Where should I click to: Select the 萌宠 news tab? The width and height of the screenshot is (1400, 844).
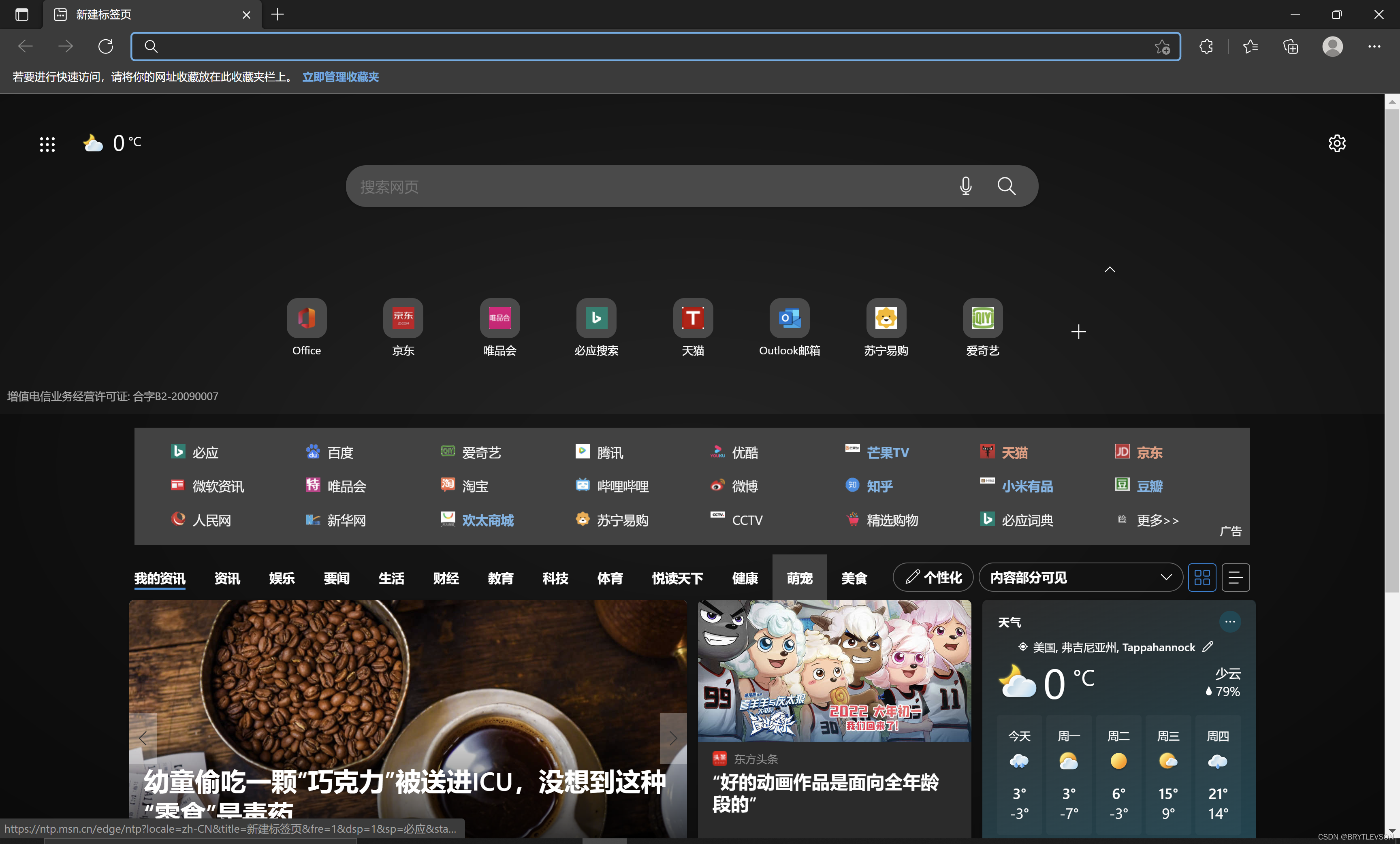click(x=799, y=578)
